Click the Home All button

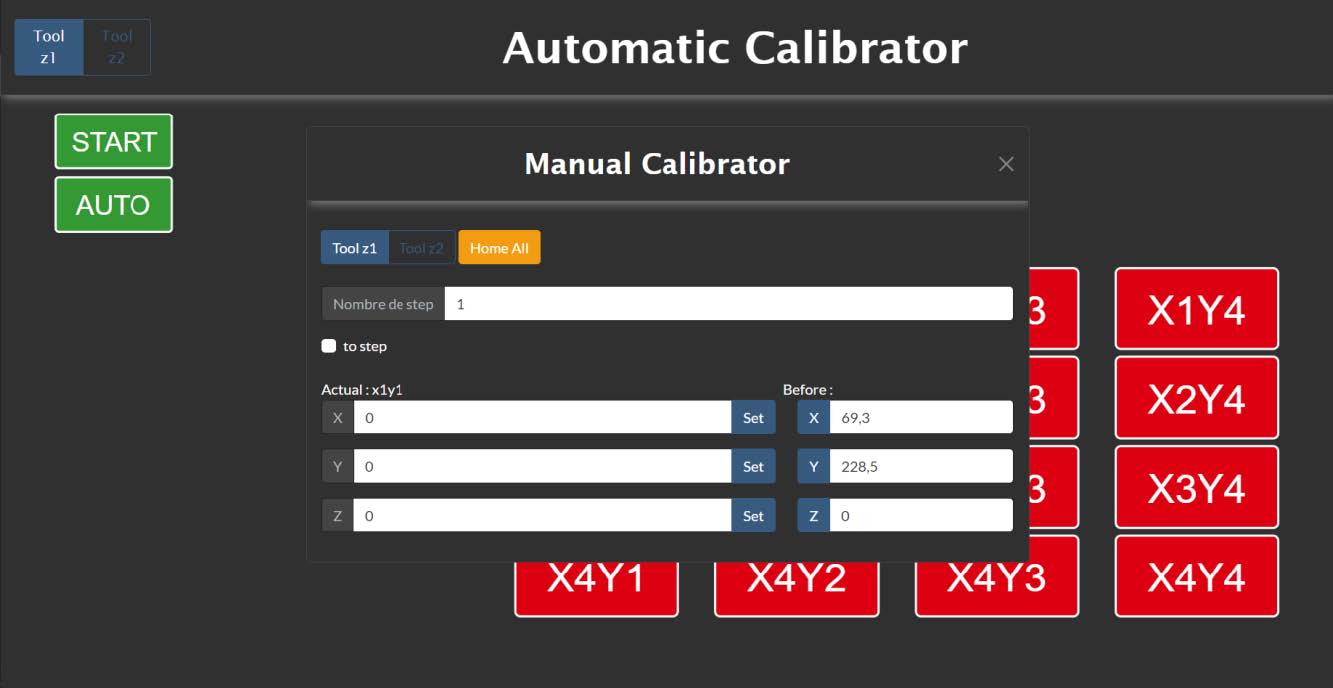pos(498,247)
